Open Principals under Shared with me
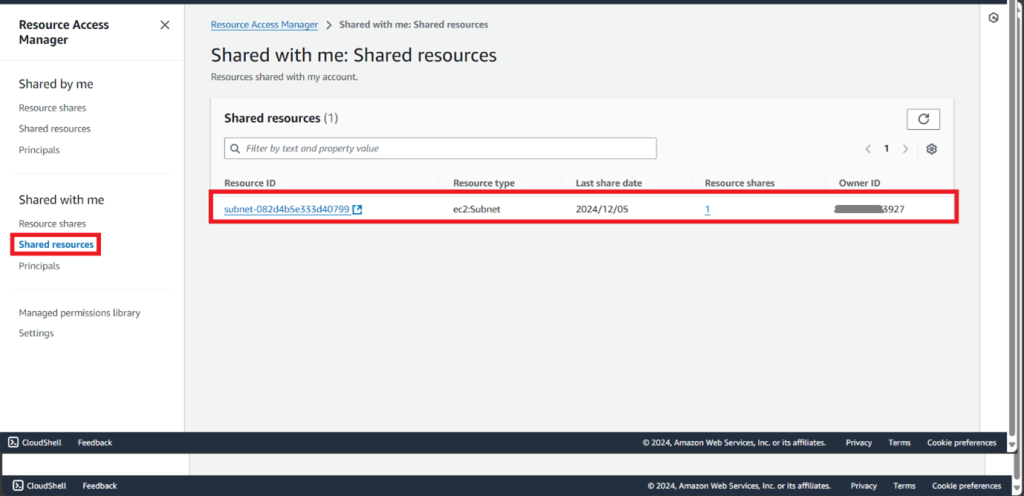Screen dimensions: 1024x496 (39, 266)
